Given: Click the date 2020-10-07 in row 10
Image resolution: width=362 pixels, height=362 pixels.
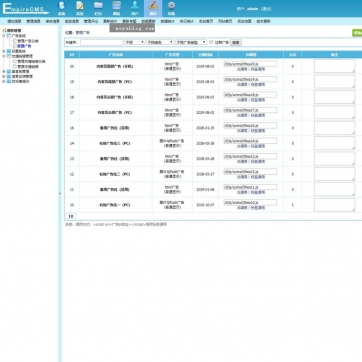Looking at the screenshot, I should 205,205.
